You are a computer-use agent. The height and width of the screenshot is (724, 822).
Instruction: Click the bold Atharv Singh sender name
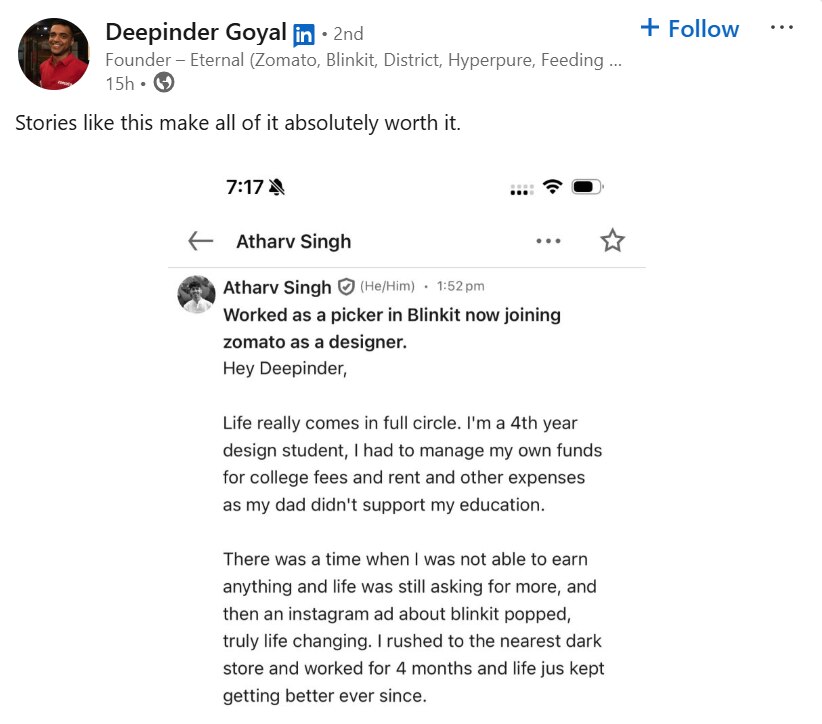coord(277,287)
